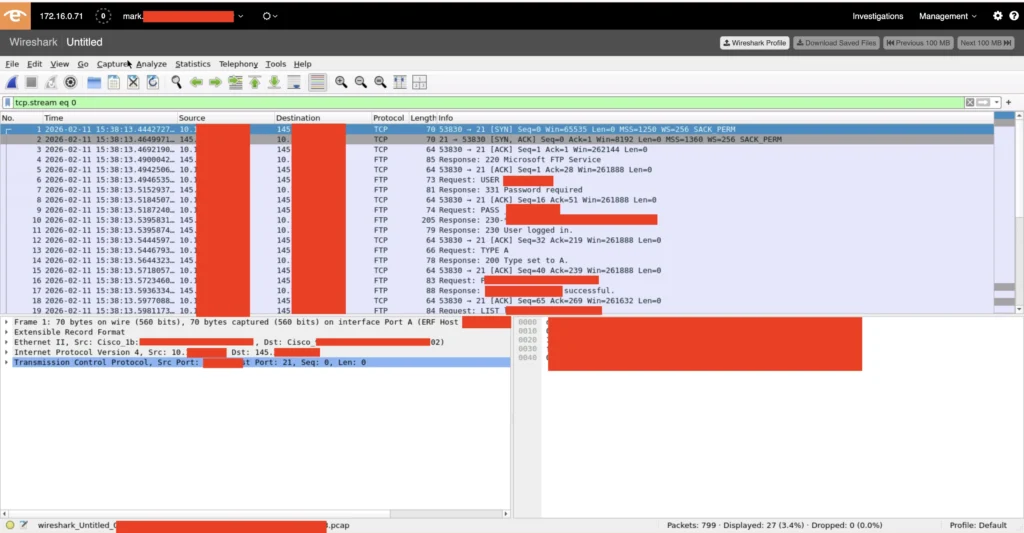
Task: Open the View menu
Action: click(x=59, y=64)
